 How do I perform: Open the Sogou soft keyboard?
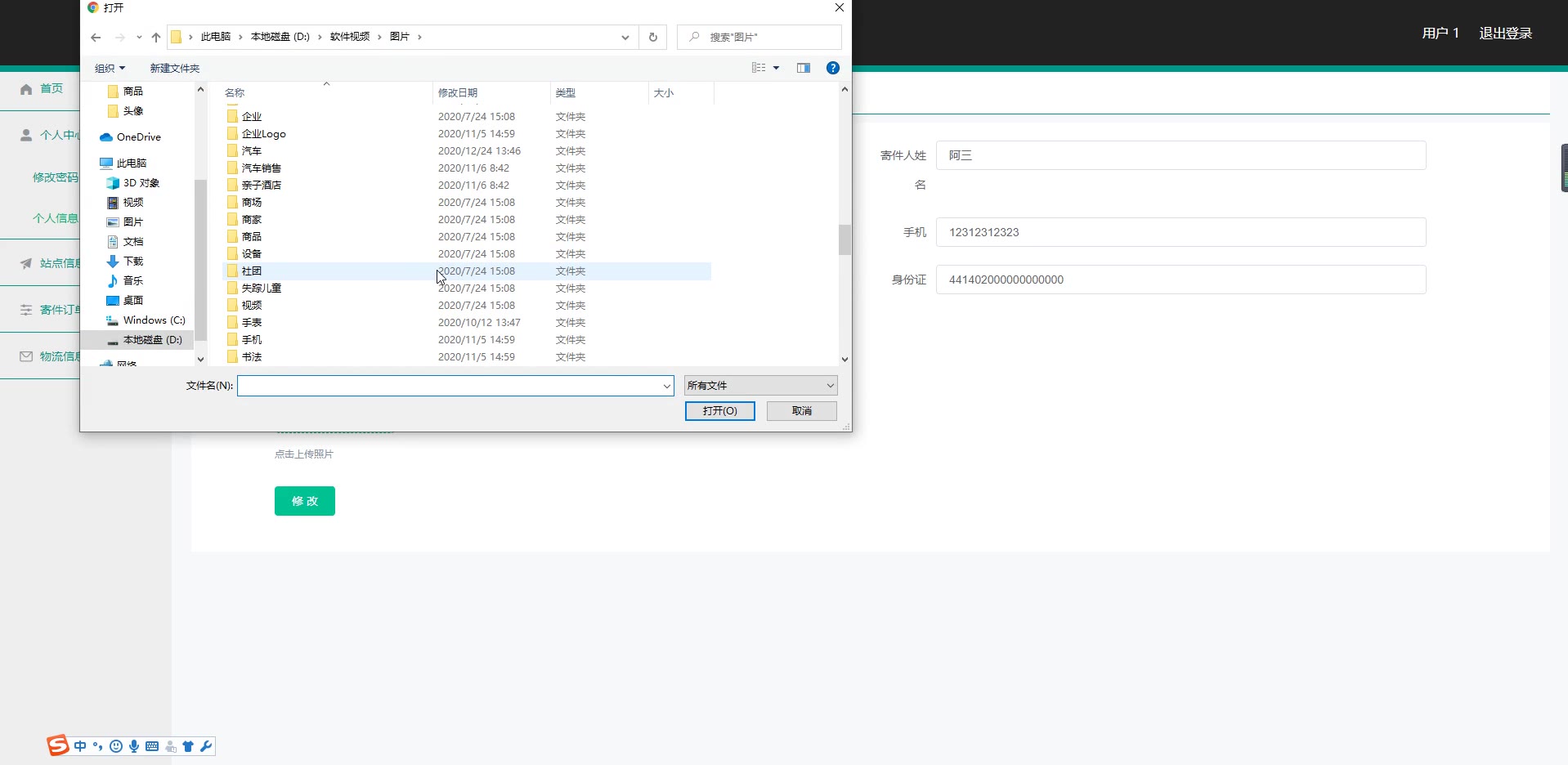(152, 746)
